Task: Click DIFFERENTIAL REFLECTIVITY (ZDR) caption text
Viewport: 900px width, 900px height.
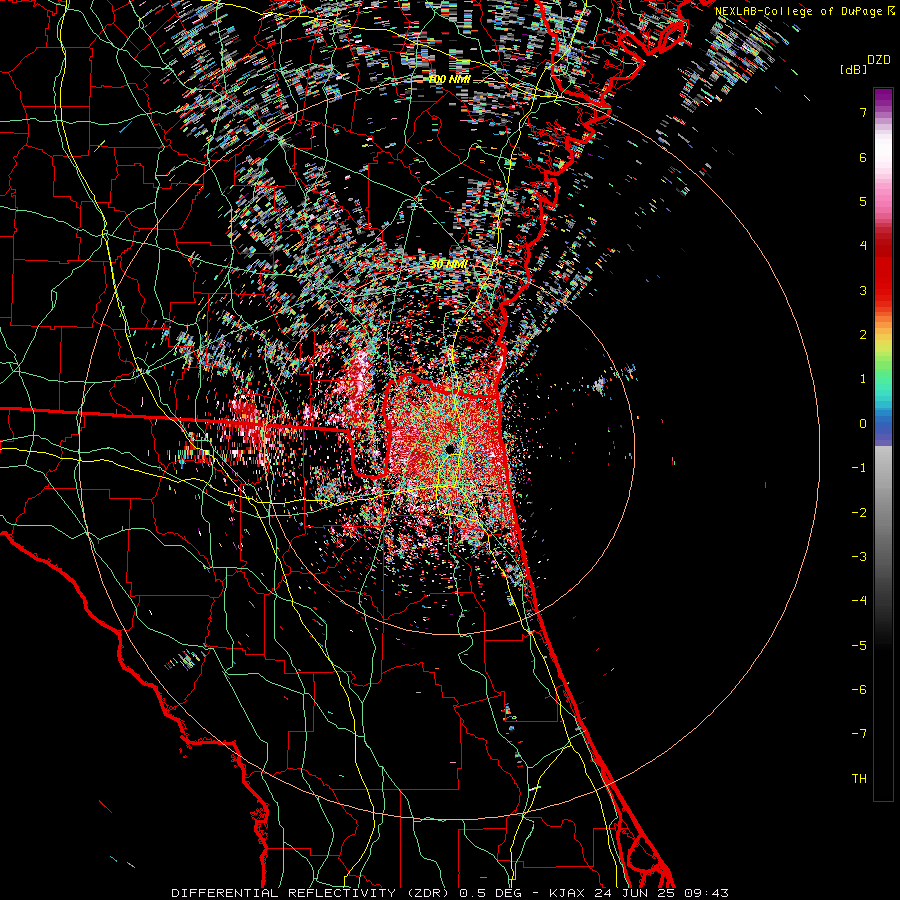Action: [x=312, y=893]
